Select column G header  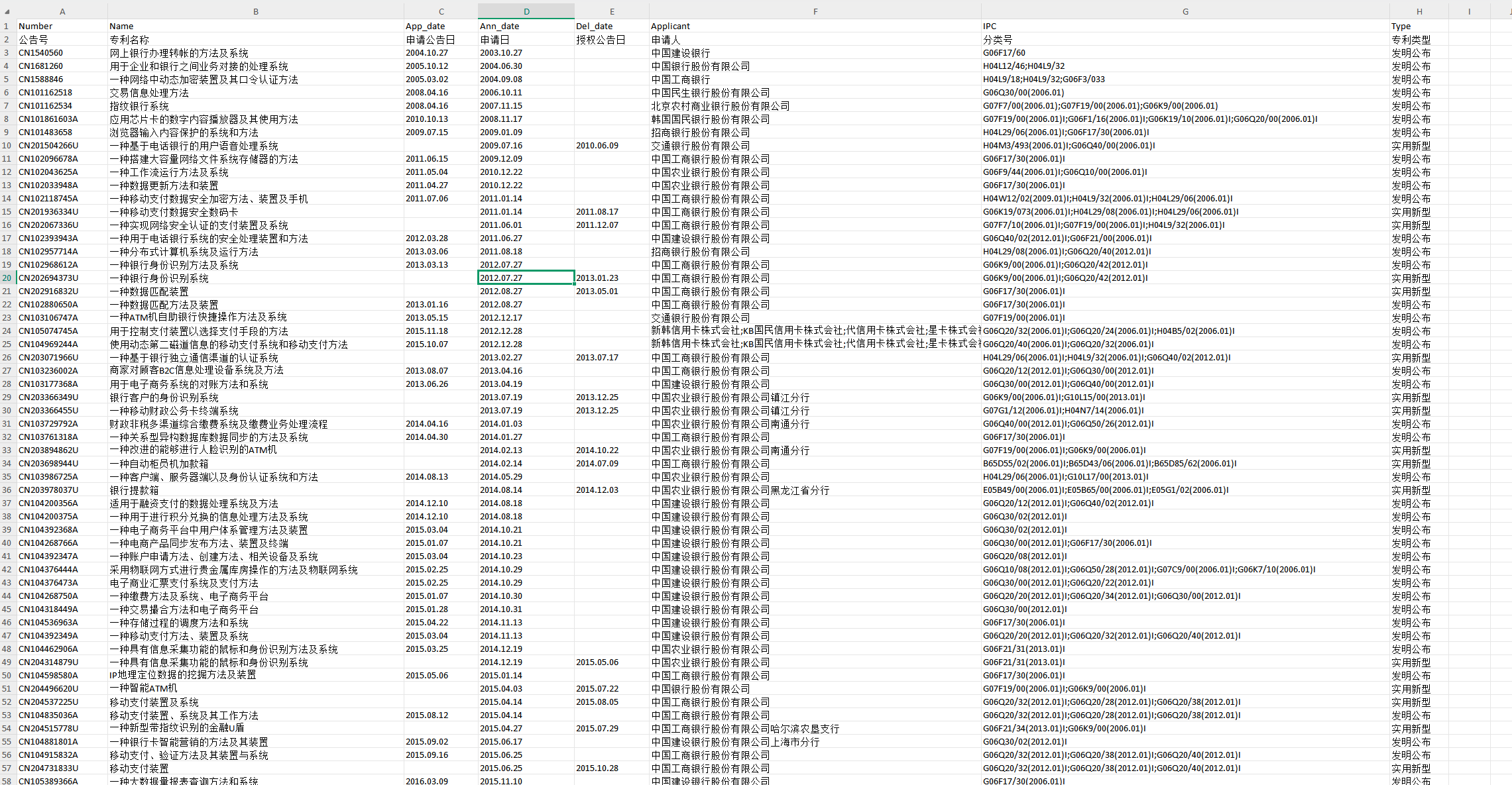[1185, 11]
